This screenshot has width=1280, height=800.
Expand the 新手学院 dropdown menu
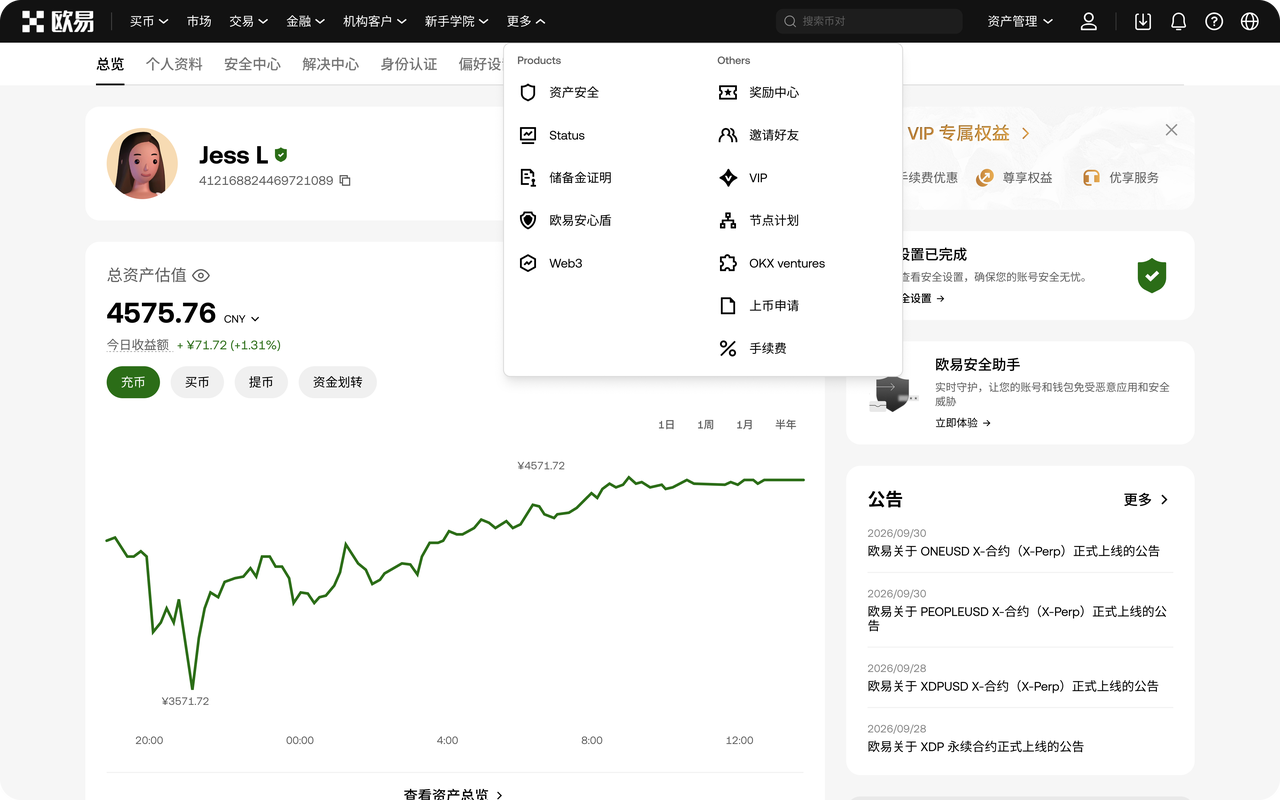pos(456,21)
